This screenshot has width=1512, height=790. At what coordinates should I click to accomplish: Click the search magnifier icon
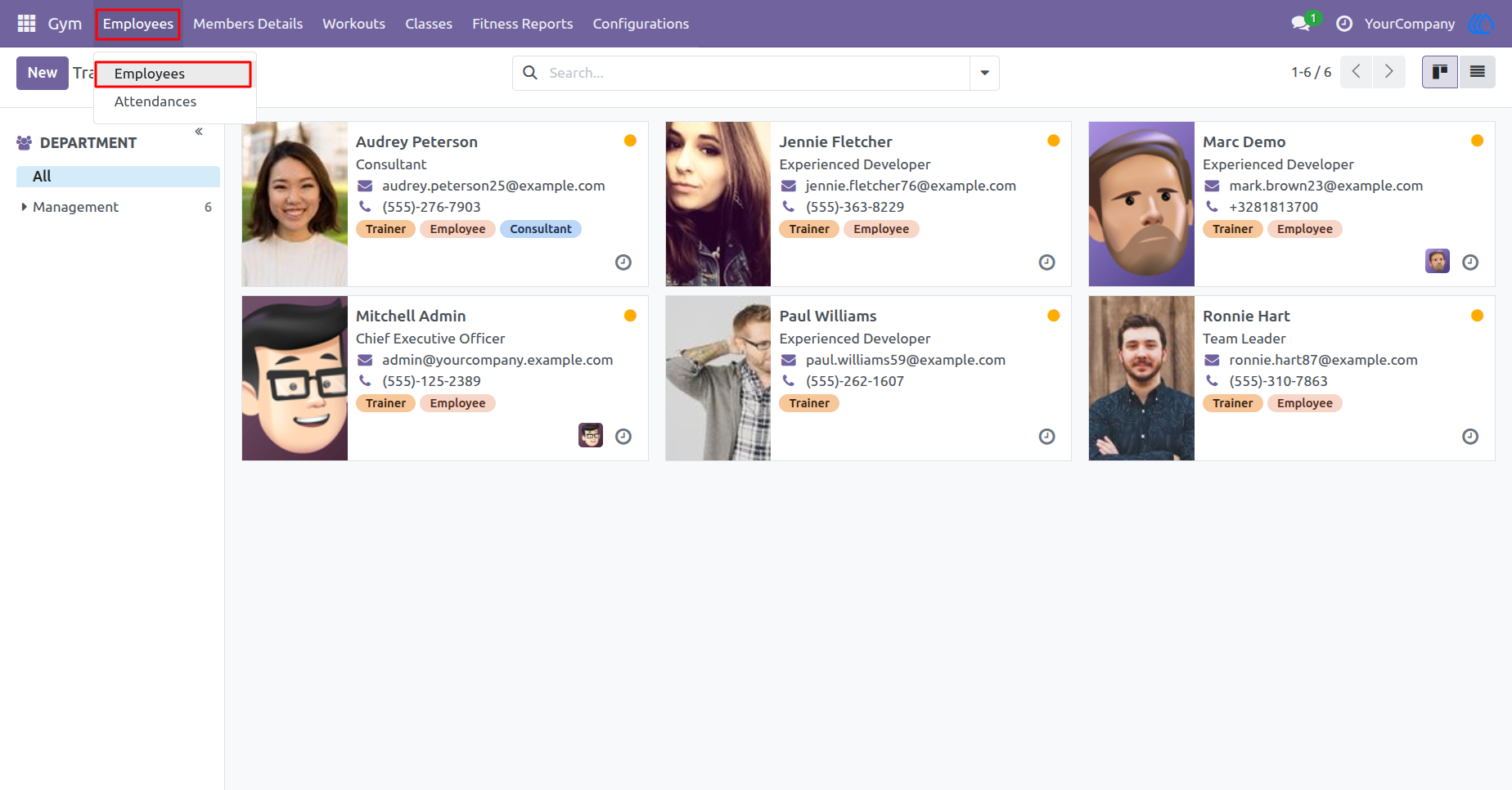click(530, 73)
